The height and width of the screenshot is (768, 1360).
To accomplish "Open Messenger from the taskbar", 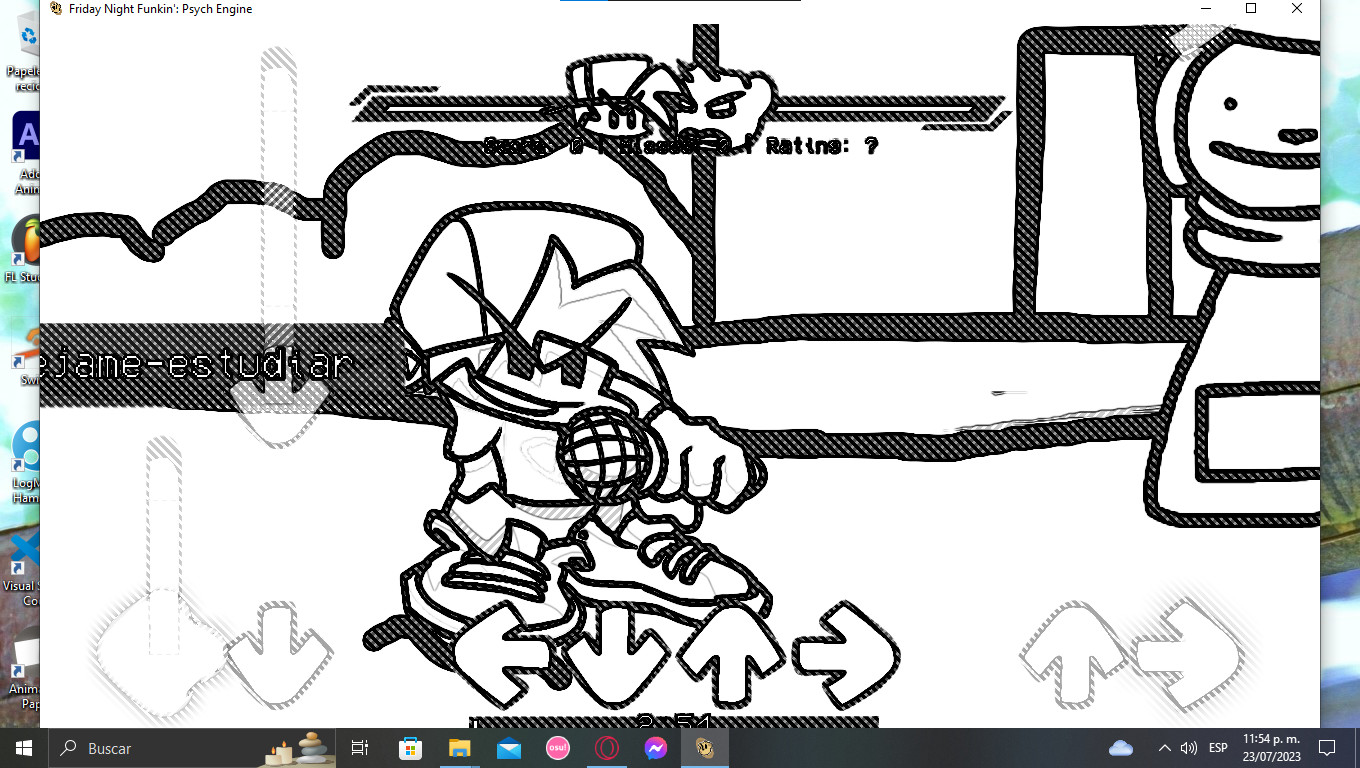I will tap(656, 748).
